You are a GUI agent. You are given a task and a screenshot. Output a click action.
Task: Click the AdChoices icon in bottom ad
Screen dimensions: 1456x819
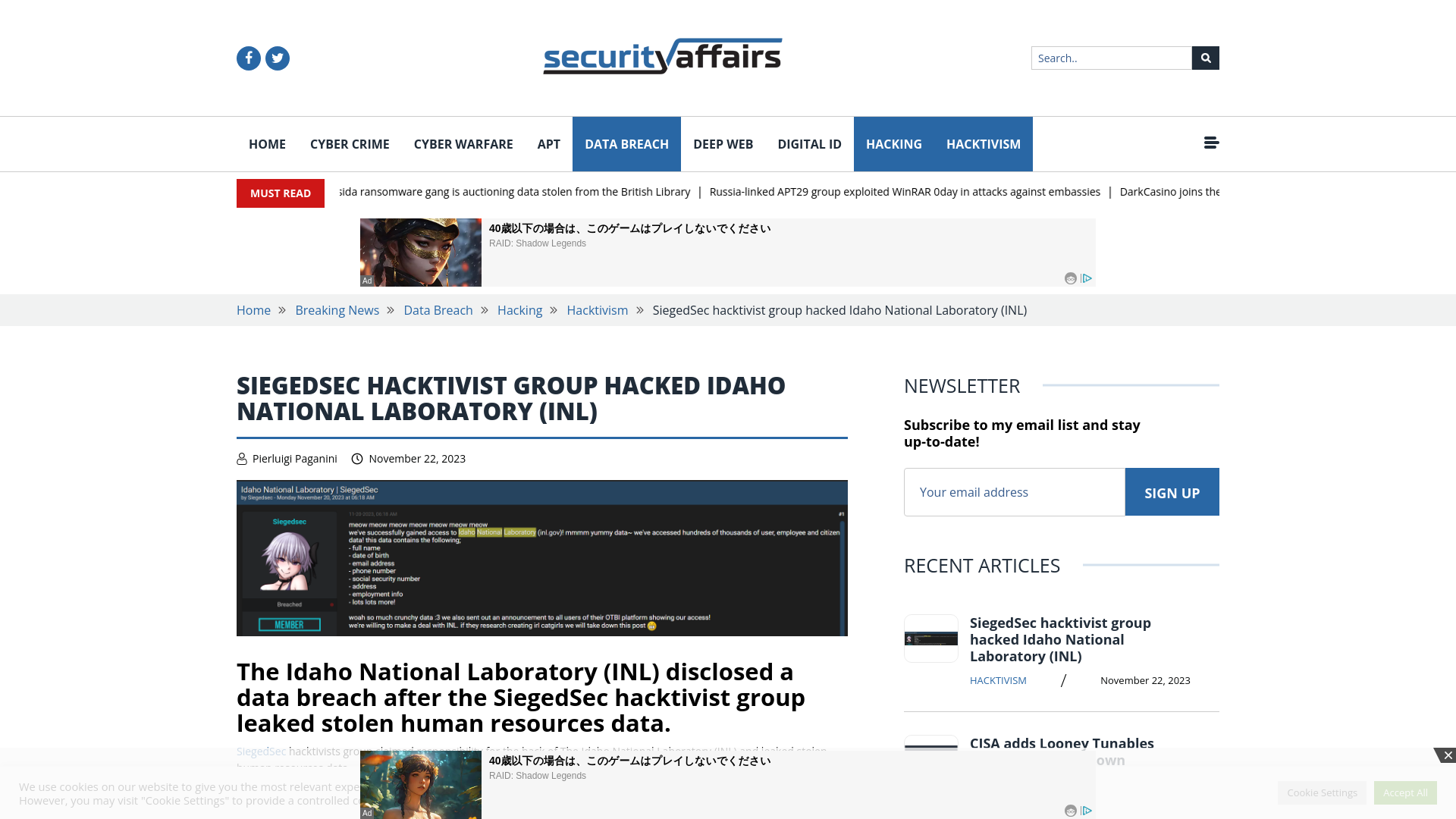coord(1087,811)
